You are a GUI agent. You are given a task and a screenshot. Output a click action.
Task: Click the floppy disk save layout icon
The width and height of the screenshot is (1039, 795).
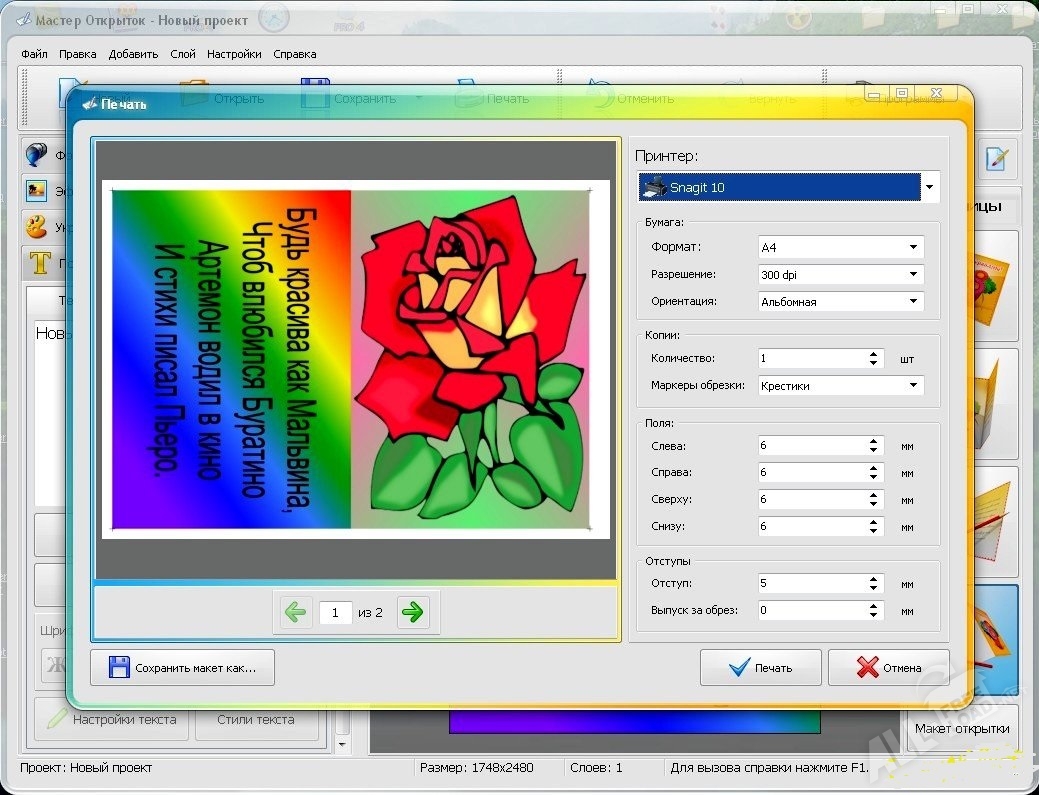tap(119, 667)
